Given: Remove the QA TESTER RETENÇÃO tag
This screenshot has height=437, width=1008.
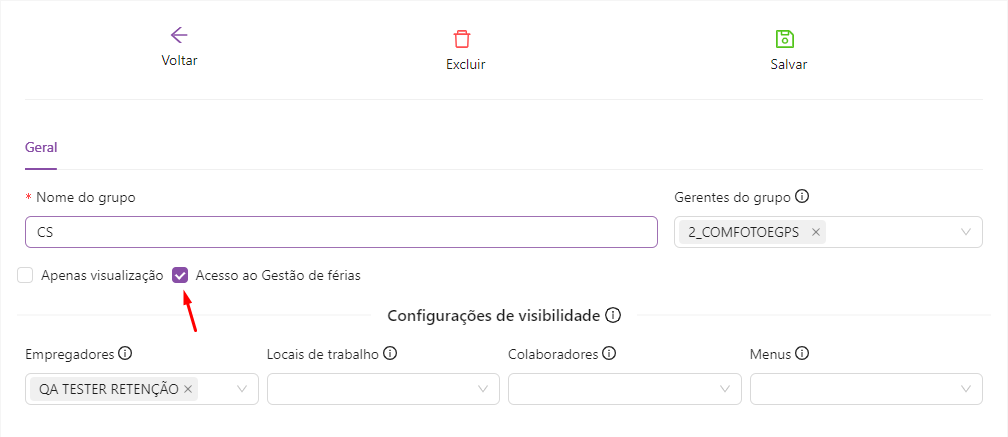Looking at the screenshot, I should point(188,389).
